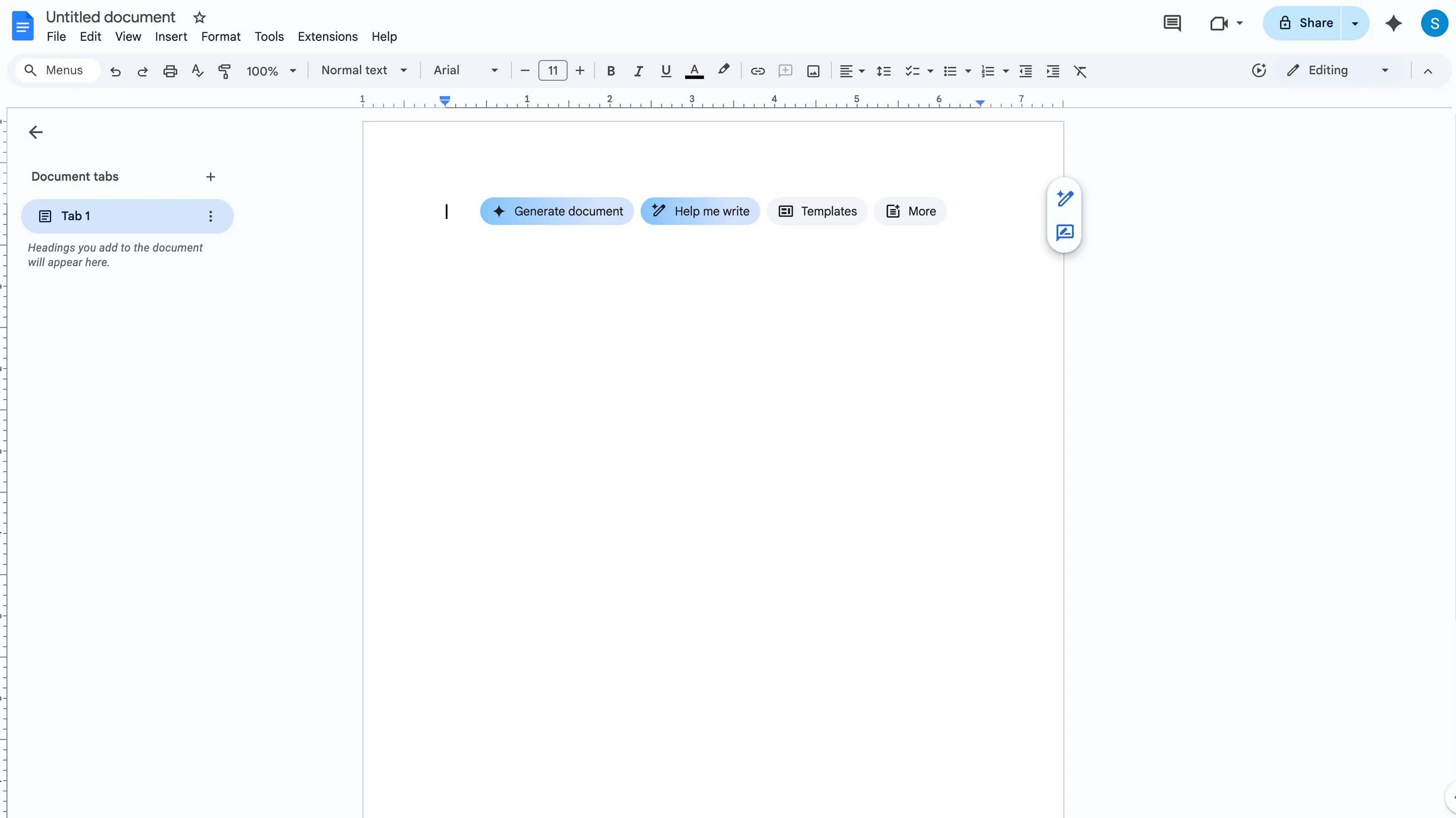Print the document
This screenshot has width=1456, height=818.
click(170, 71)
